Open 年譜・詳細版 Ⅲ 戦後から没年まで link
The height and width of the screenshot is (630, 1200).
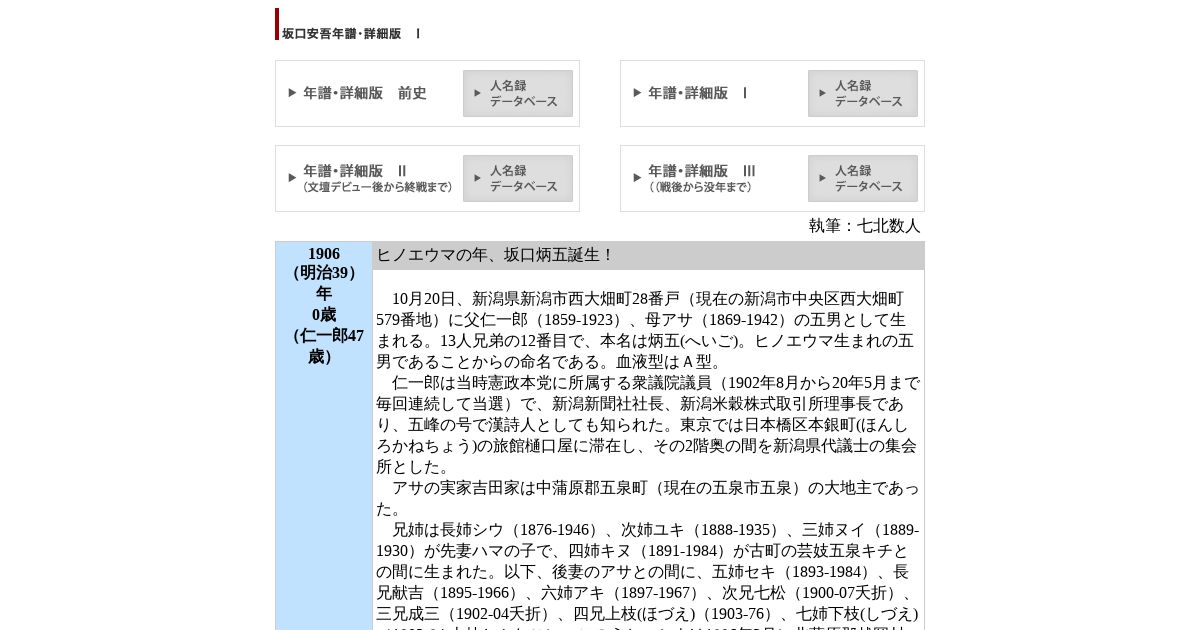(x=702, y=178)
